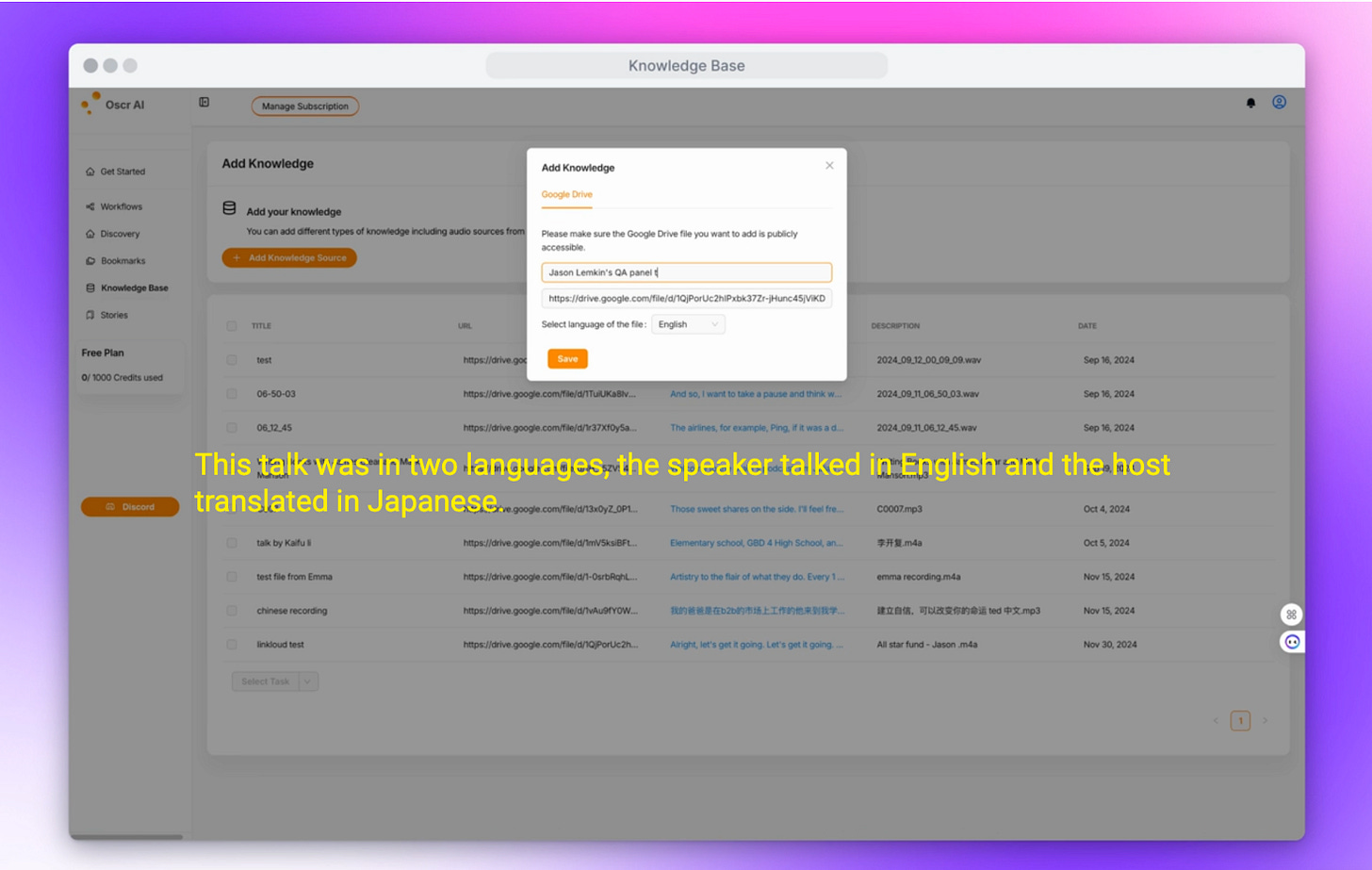Click the Add Knowledge Source button

tap(289, 257)
